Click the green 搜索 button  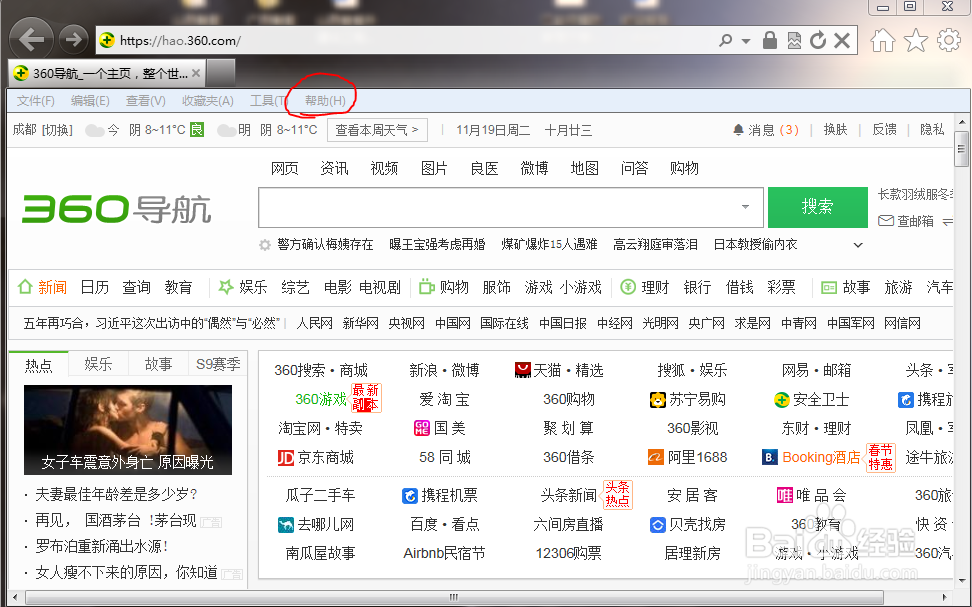pyautogui.click(x=818, y=207)
